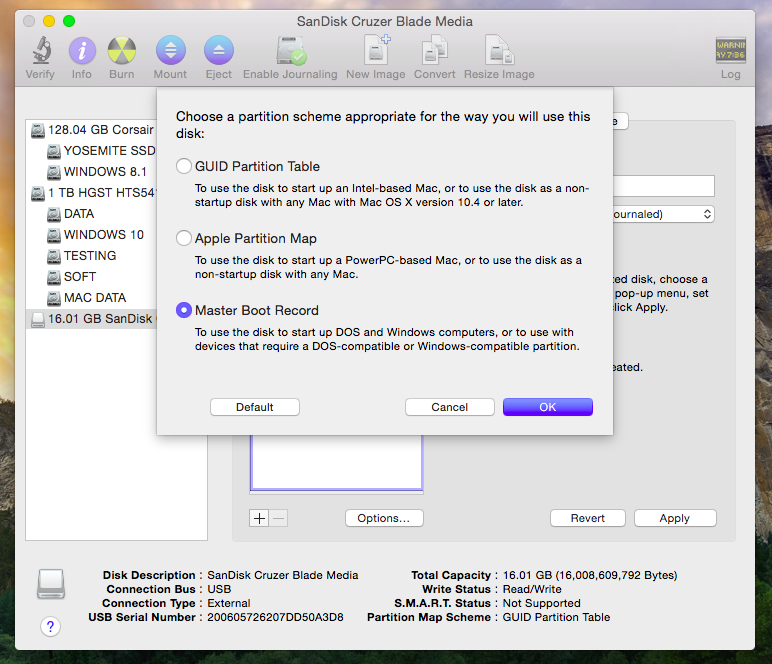This screenshot has width=772, height=664.
Task: Click the Revert button
Action: click(587, 518)
